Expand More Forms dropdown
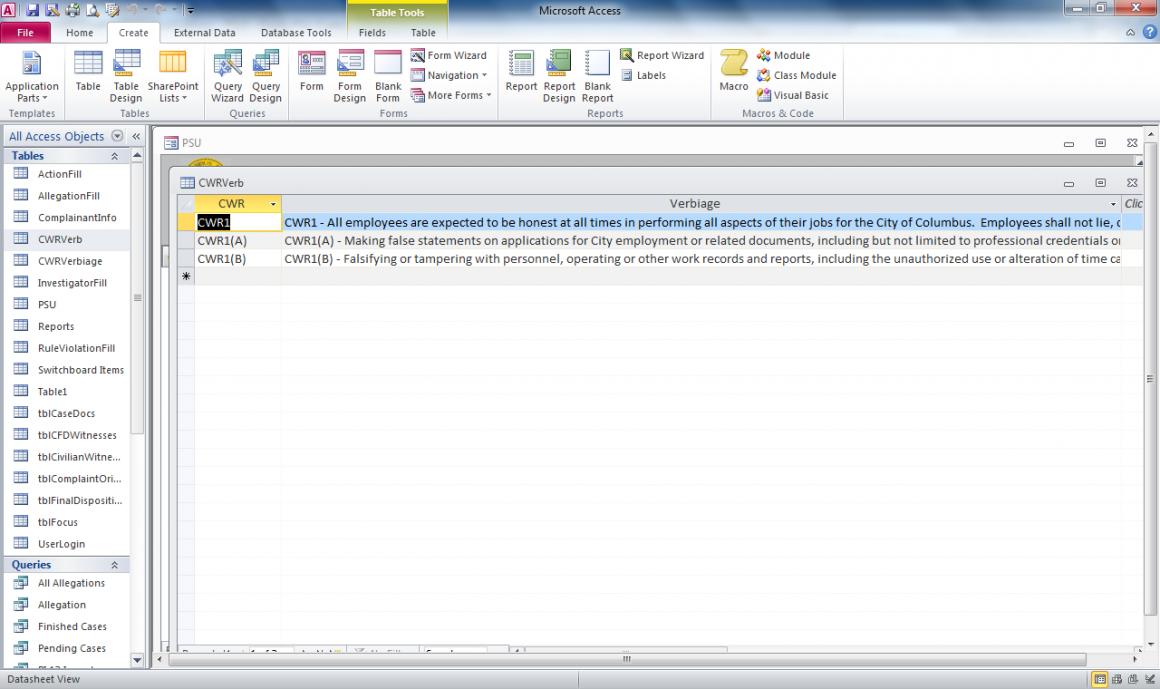The width and height of the screenshot is (1160, 689). click(451, 95)
